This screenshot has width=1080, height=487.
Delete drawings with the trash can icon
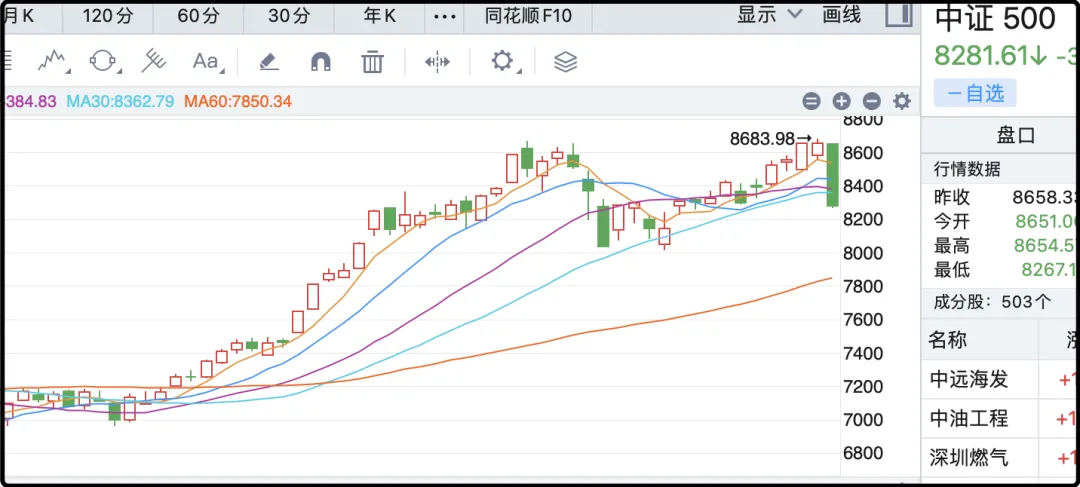pos(373,62)
